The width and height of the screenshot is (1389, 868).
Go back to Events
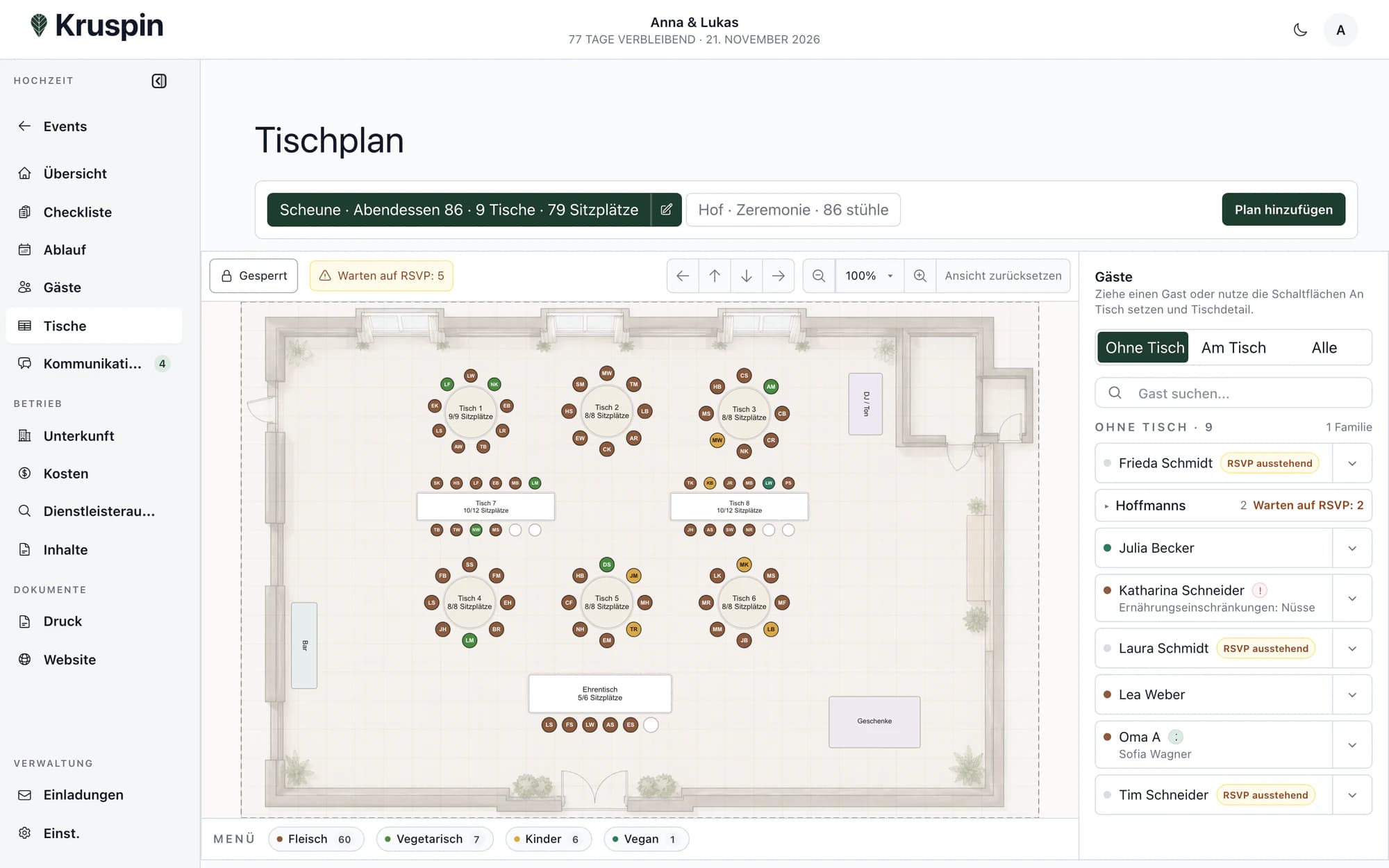(94, 126)
